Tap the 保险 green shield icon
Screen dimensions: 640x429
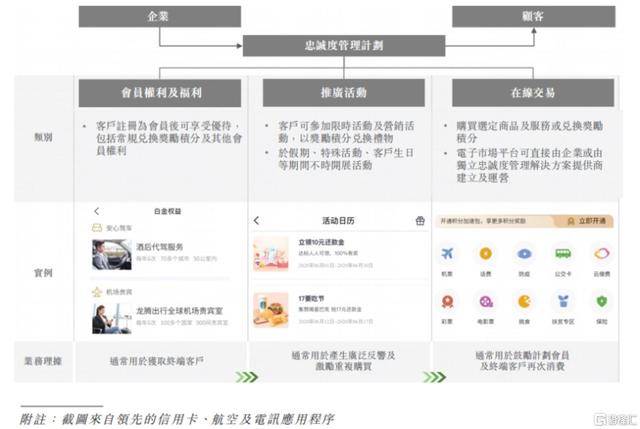(x=602, y=300)
